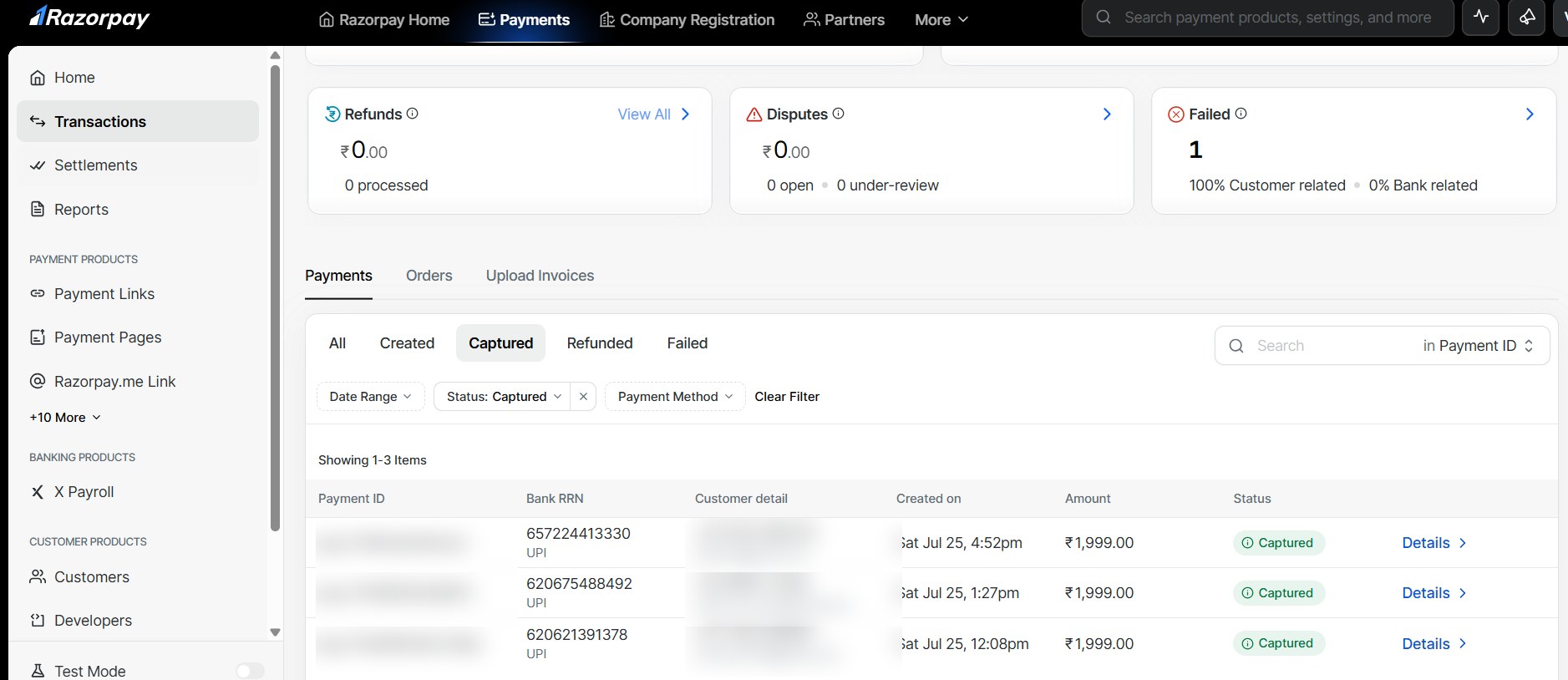Click the search magnifier icon in top bar

1104,18
